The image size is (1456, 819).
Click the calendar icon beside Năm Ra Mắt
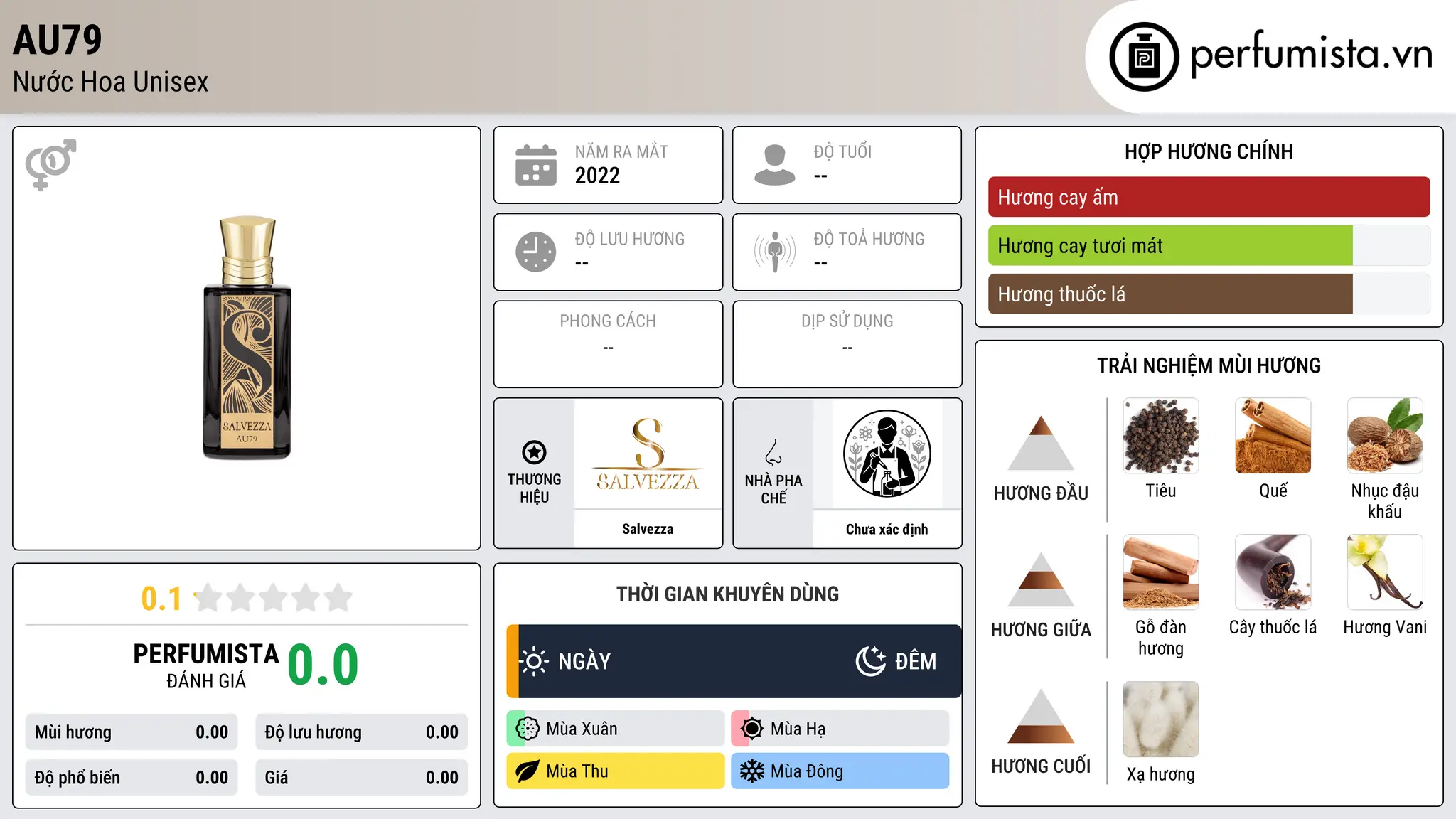(536, 165)
